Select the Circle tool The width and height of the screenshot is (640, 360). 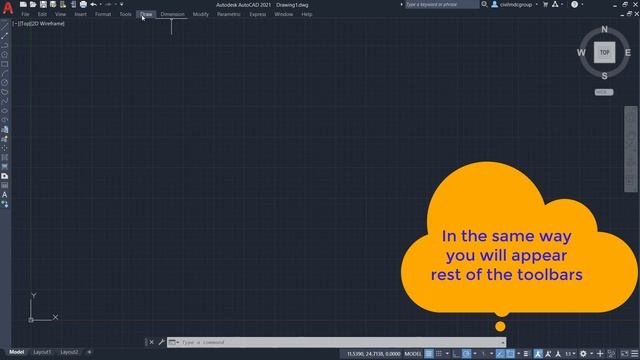pyautogui.click(x=4, y=83)
